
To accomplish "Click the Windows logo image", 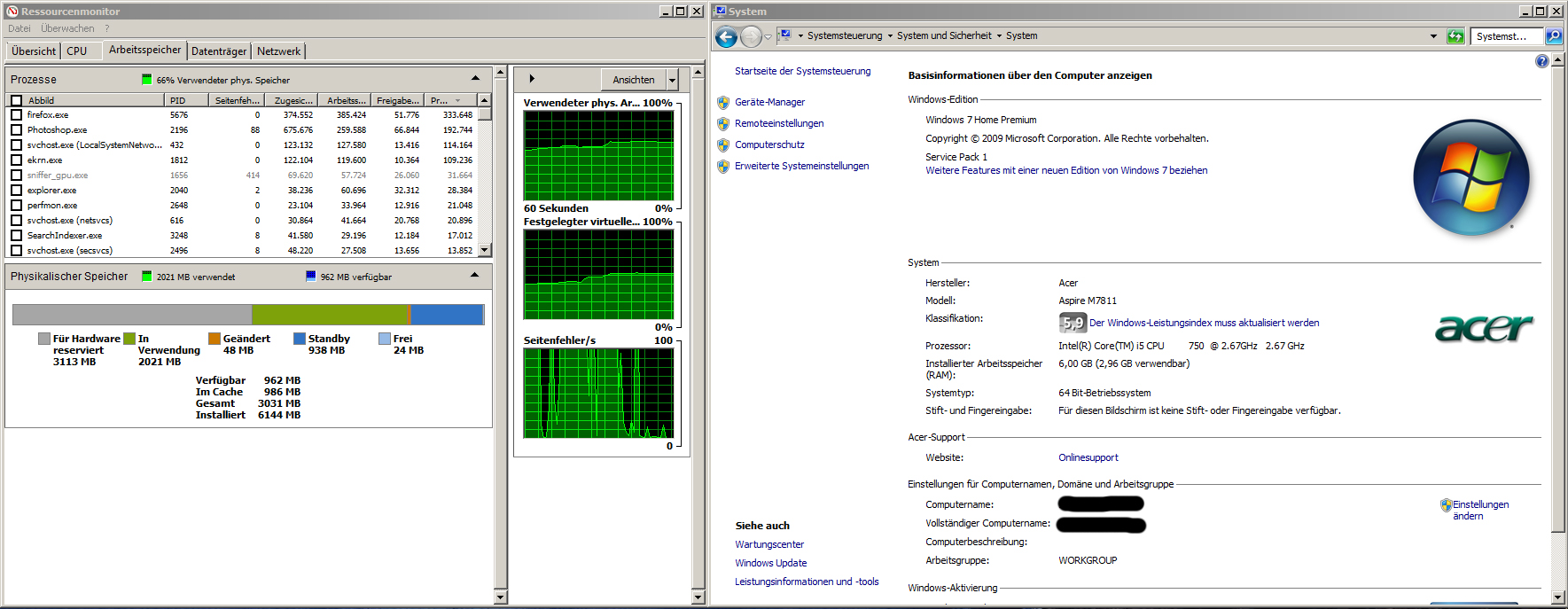I will point(1472,178).
